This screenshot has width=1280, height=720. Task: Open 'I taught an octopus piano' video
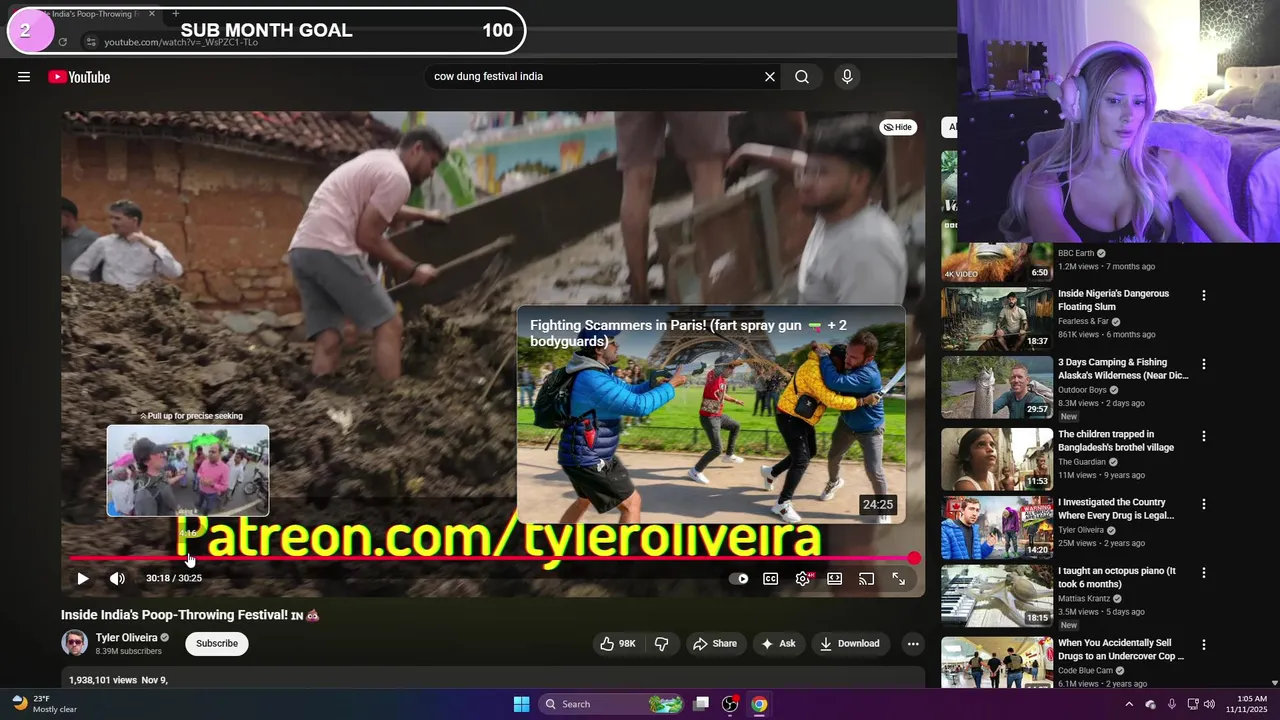click(x=1116, y=577)
